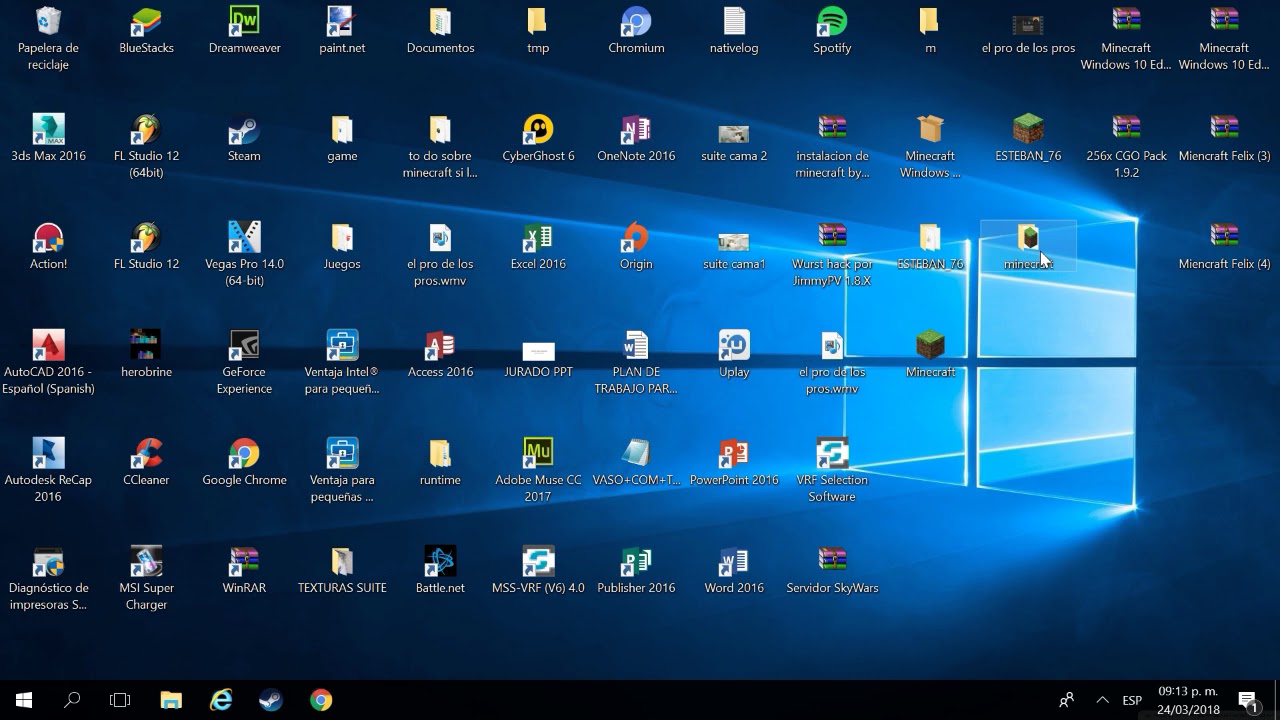Select the Steam desktop shortcut
The width and height of the screenshot is (1280, 720).
point(244,138)
